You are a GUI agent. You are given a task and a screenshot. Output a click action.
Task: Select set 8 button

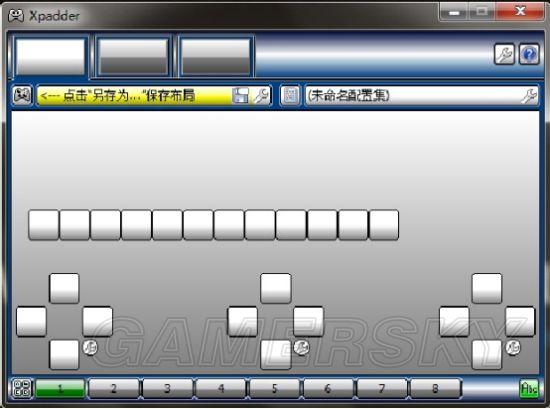click(435, 388)
